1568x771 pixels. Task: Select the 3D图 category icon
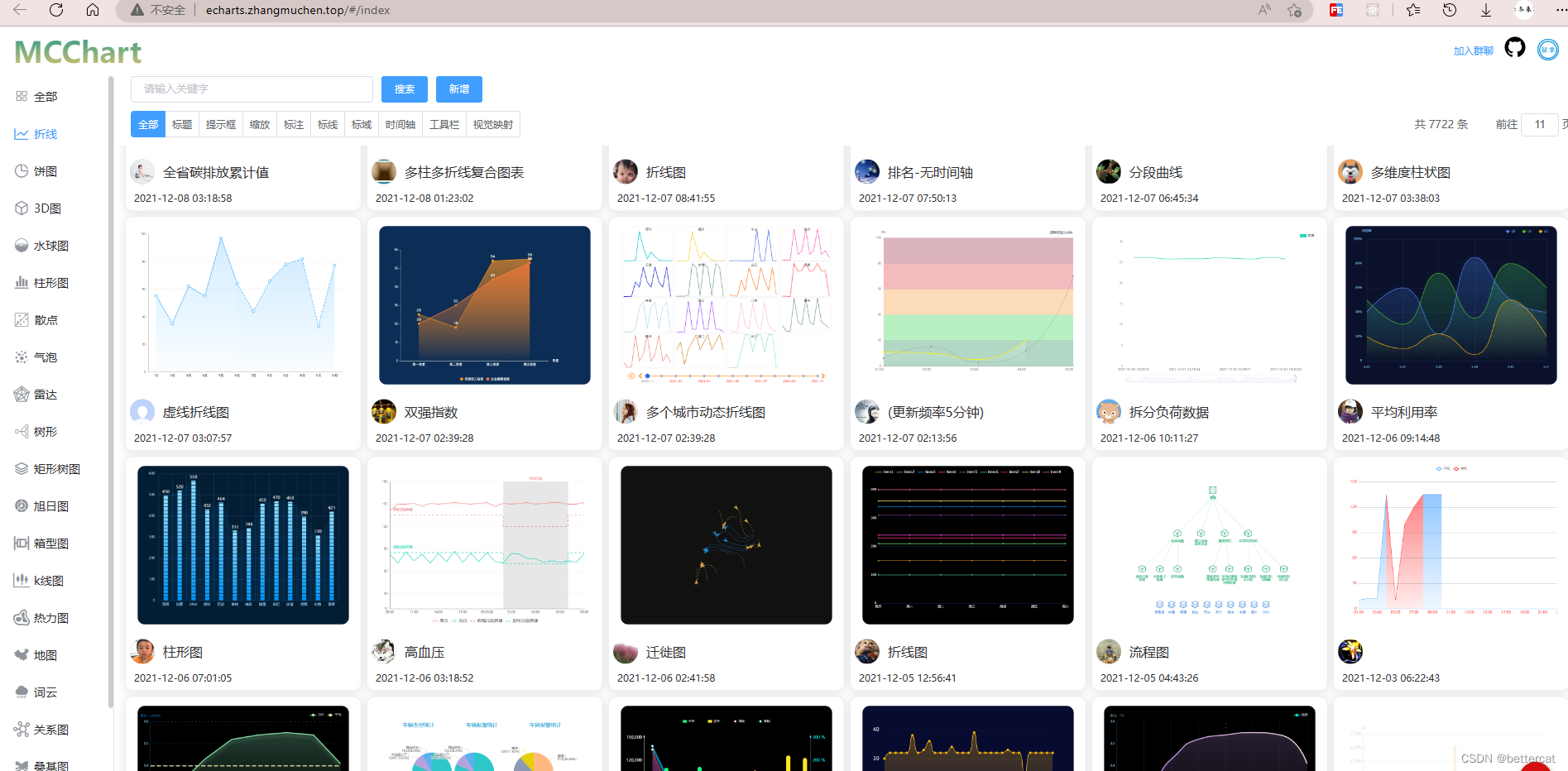(x=46, y=208)
